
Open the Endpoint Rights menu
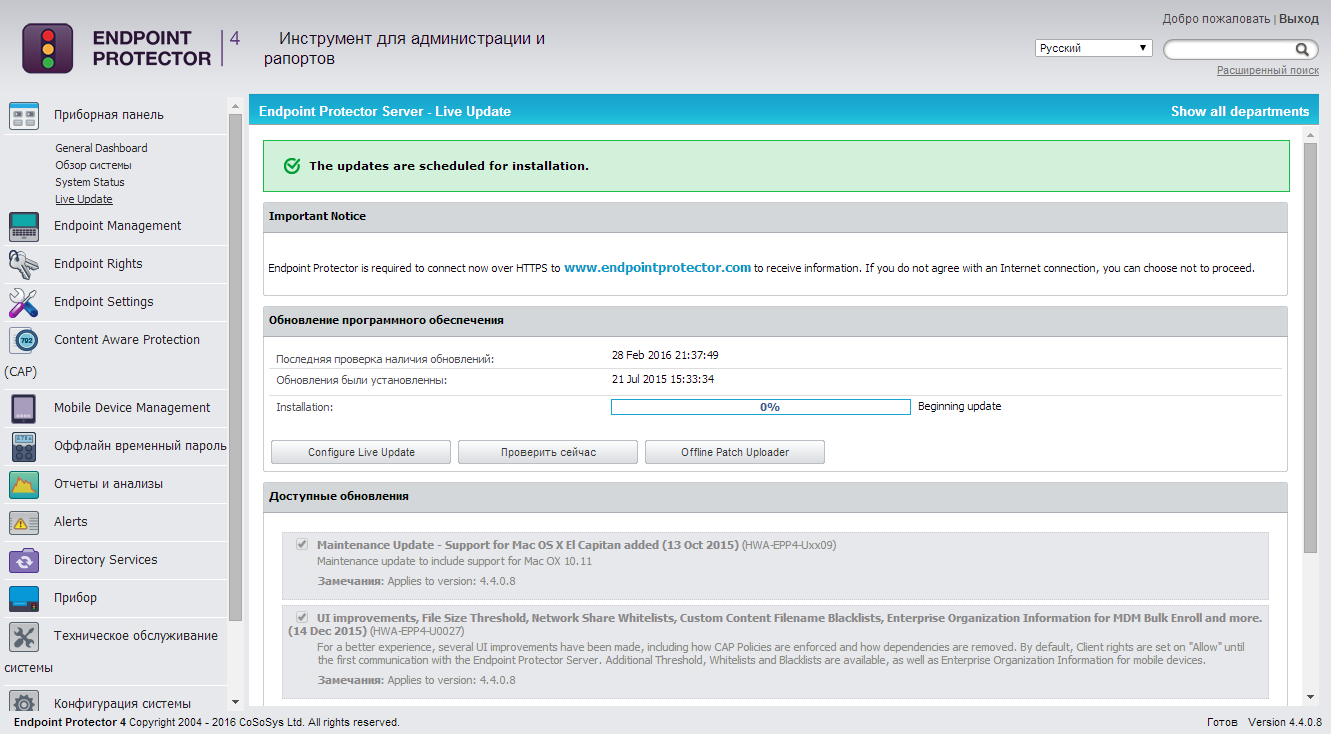click(98, 264)
